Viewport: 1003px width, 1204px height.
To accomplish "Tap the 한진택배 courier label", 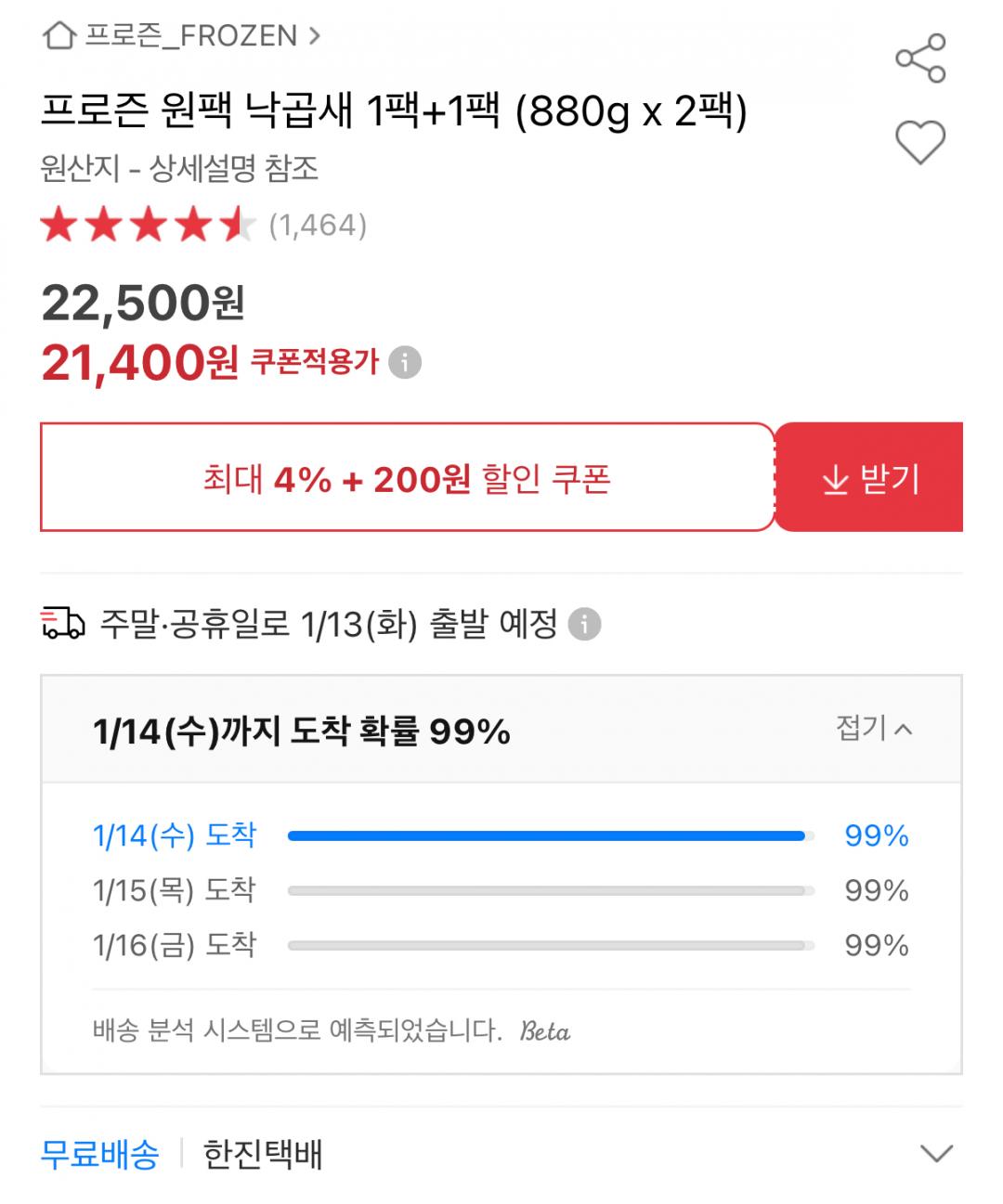I will tap(263, 1154).
